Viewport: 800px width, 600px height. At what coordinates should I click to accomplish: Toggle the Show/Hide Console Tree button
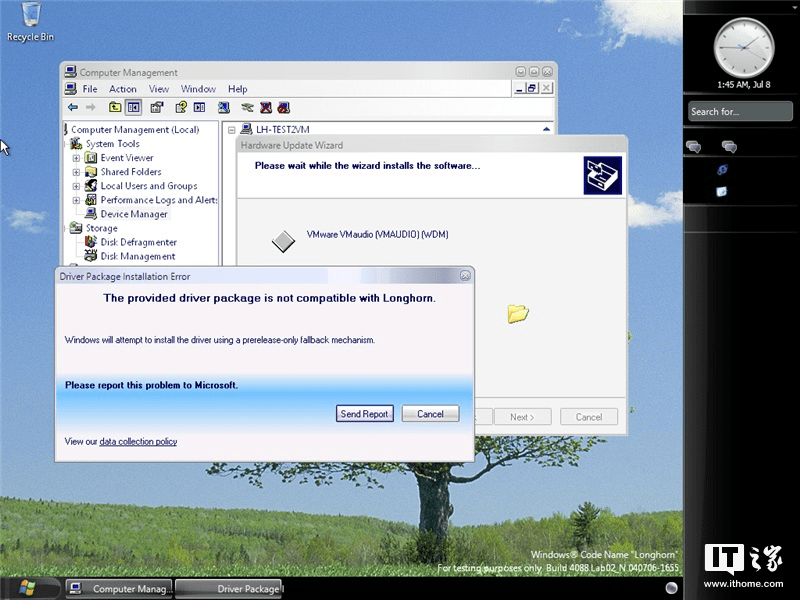(133, 107)
